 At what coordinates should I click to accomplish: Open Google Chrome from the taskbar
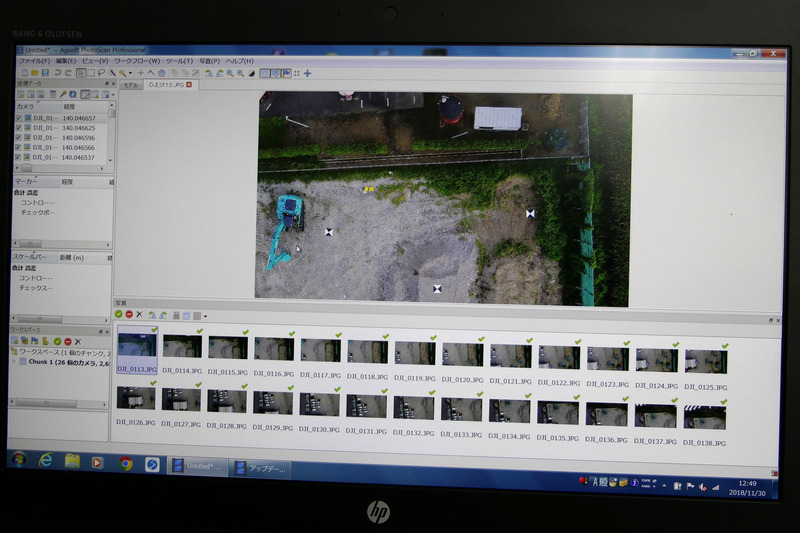pyautogui.click(x=125, y=463)
